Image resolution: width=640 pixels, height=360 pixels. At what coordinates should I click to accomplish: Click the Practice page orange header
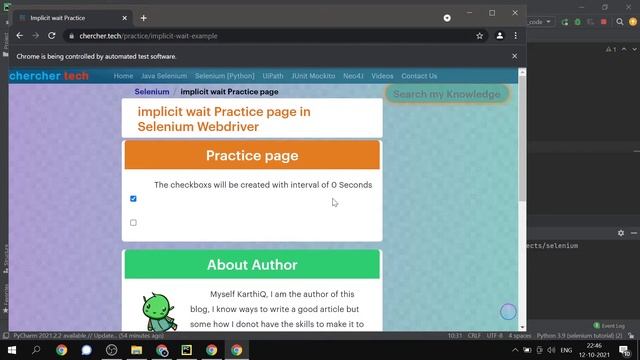click(x=252, y=155)
